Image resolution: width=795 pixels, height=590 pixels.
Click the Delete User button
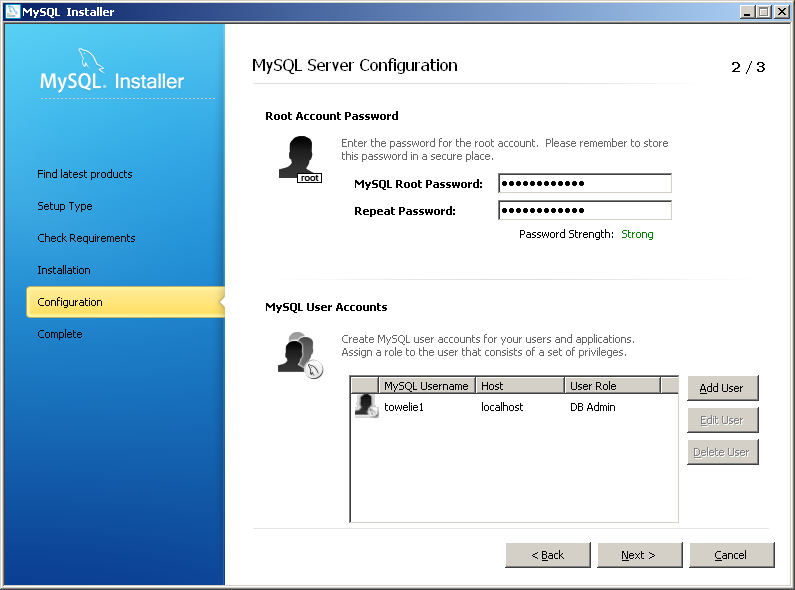coord(722,452)
